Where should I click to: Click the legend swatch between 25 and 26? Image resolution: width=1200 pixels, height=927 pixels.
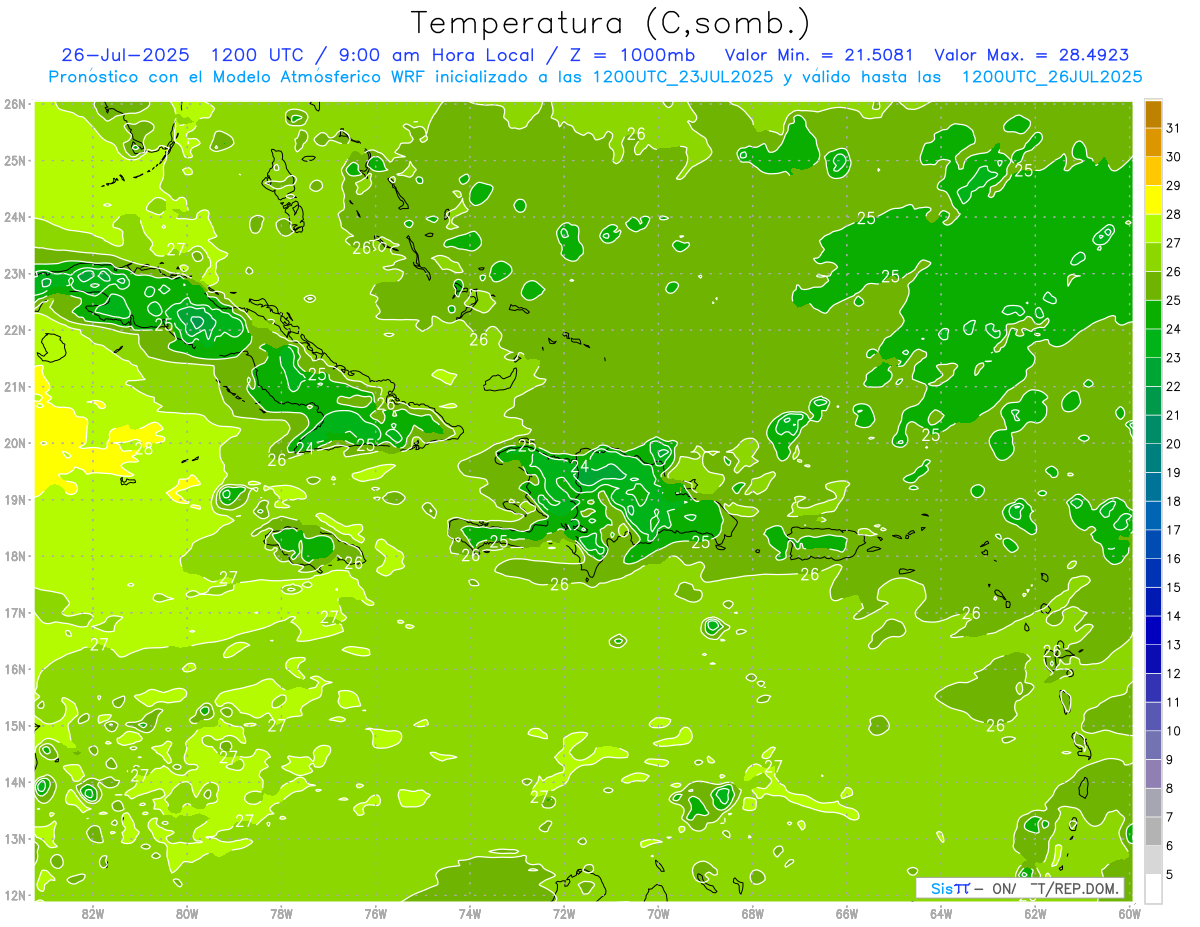1153,286
